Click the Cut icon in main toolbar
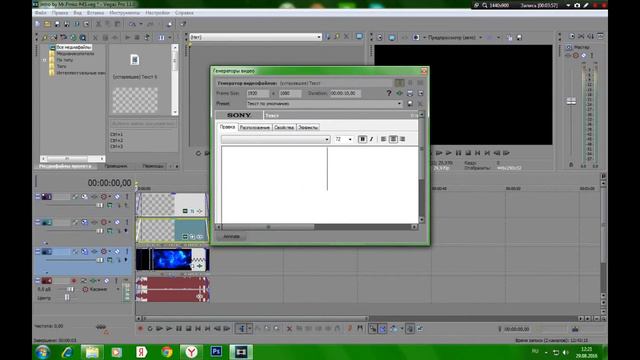 click(x=98, y=24)
